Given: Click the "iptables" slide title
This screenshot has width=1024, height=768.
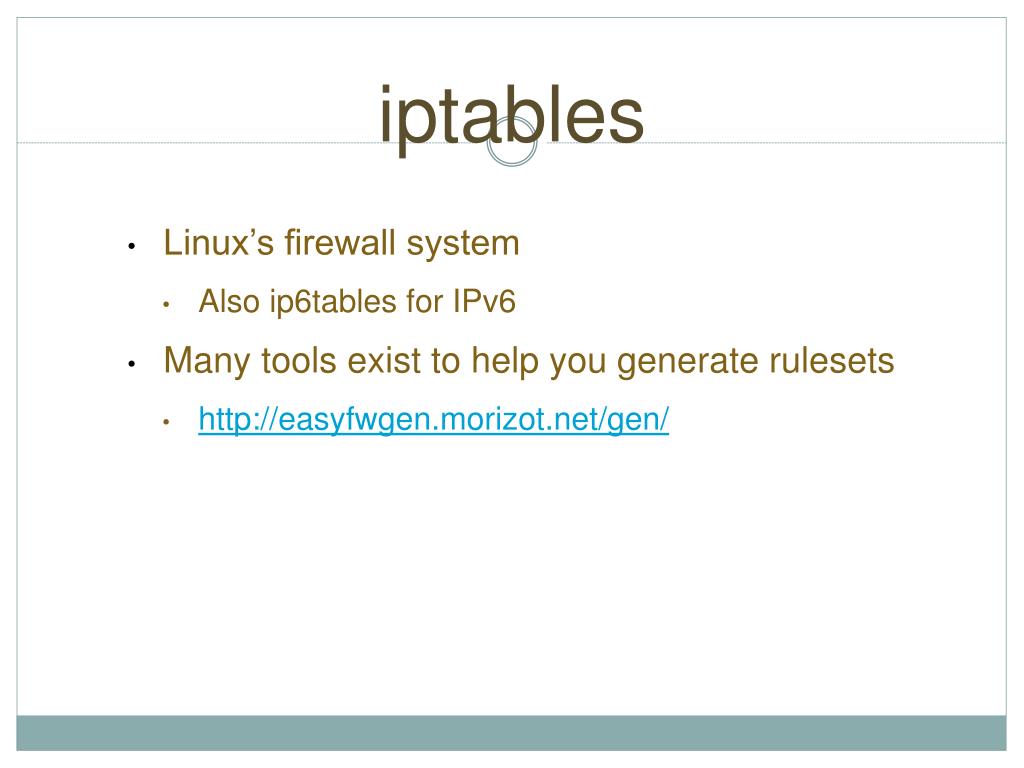Looking at the screenshot, I should (x=512, y=118).
